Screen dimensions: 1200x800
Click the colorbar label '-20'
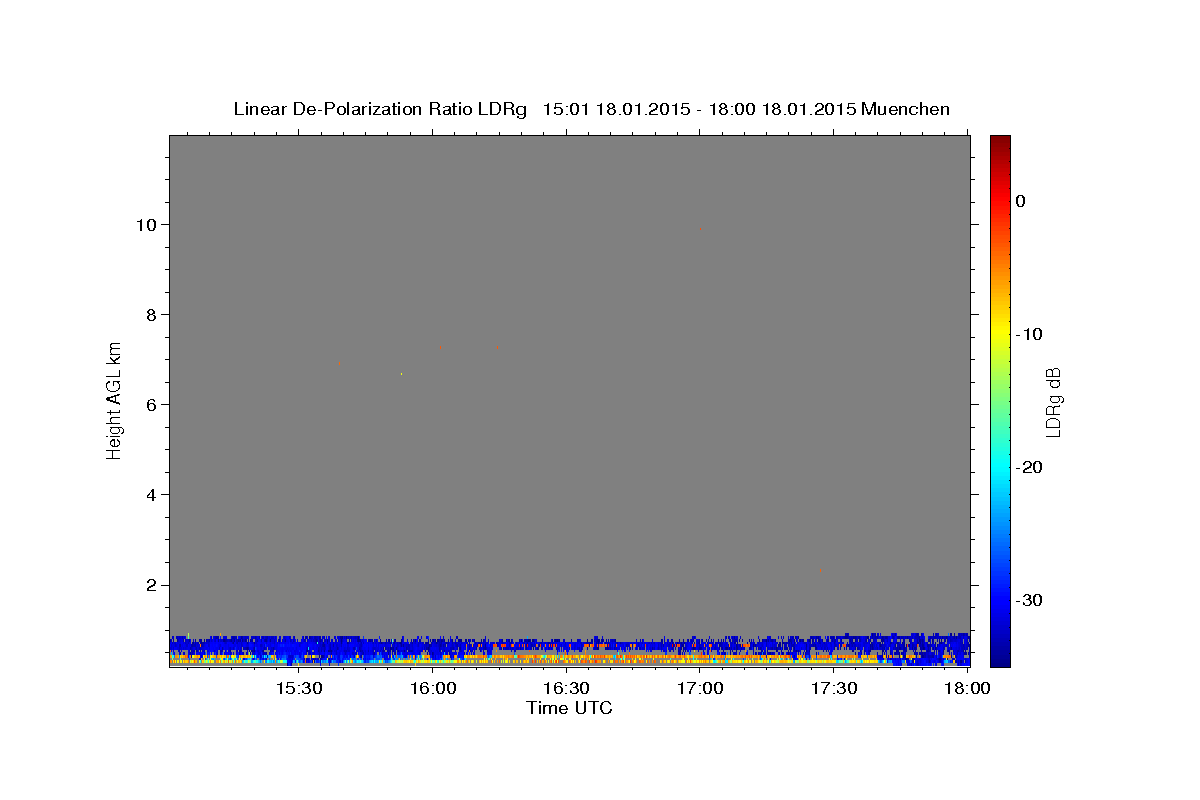pyautogui.click(x=1029, y=467)
